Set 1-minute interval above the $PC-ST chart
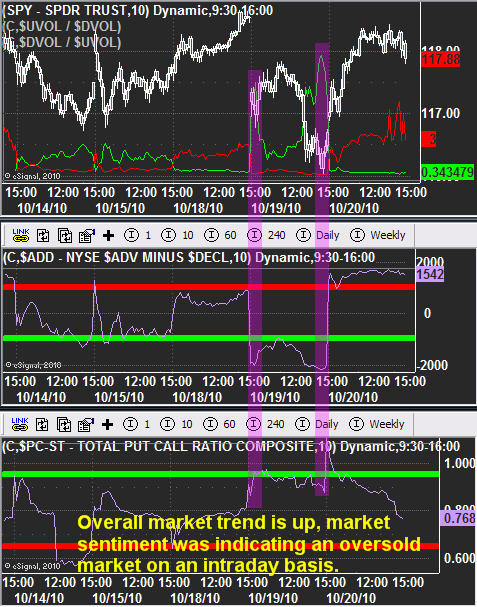This screenshot has width=477, height=607. 137,424
